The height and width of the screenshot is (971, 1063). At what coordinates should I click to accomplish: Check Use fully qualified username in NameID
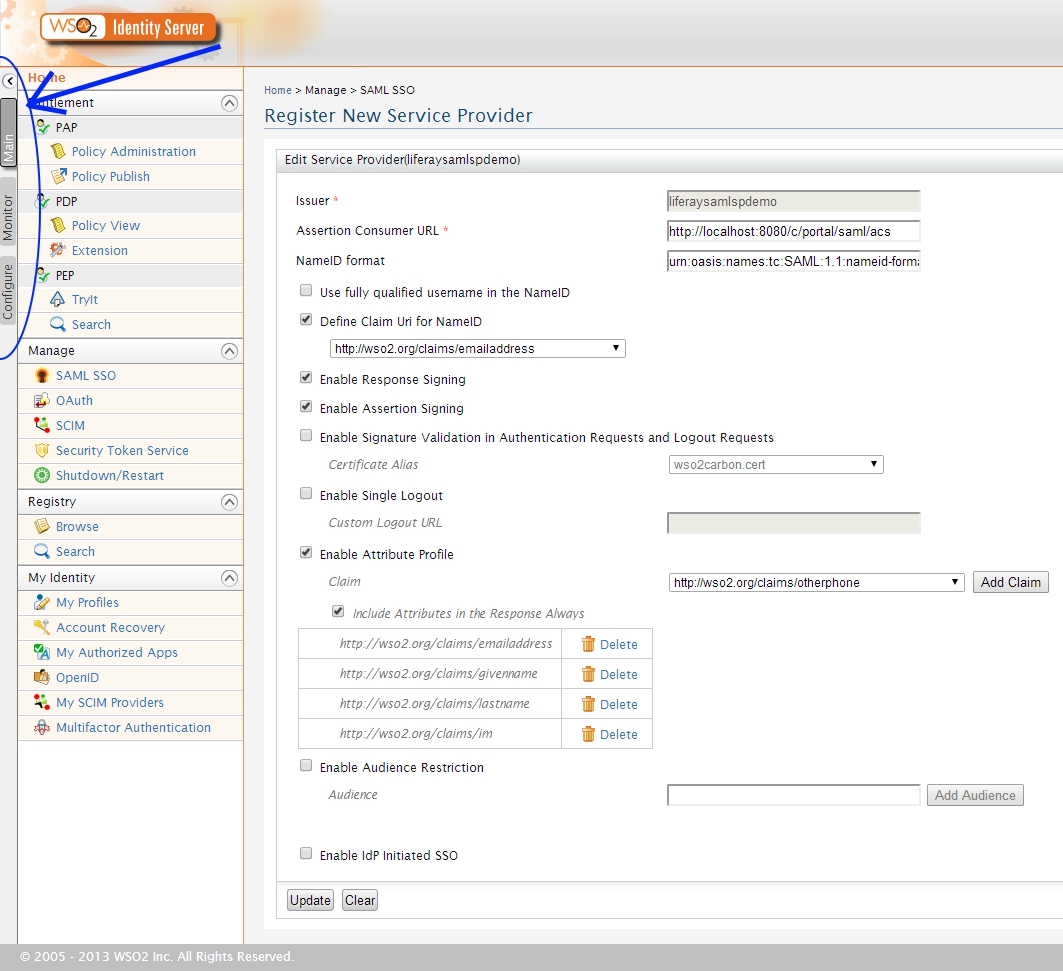[x=306, y=291]
